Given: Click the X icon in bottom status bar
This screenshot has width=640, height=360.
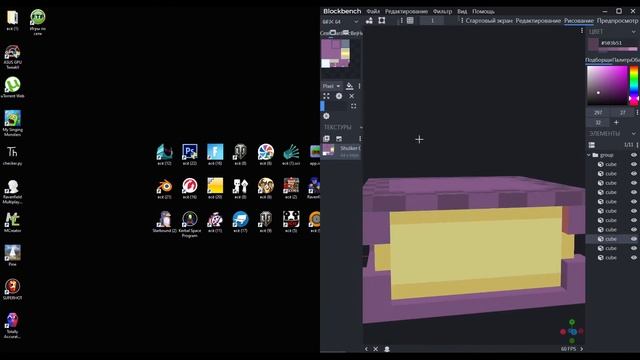Looking at the screenshot, I should click(x=376, y=349).
